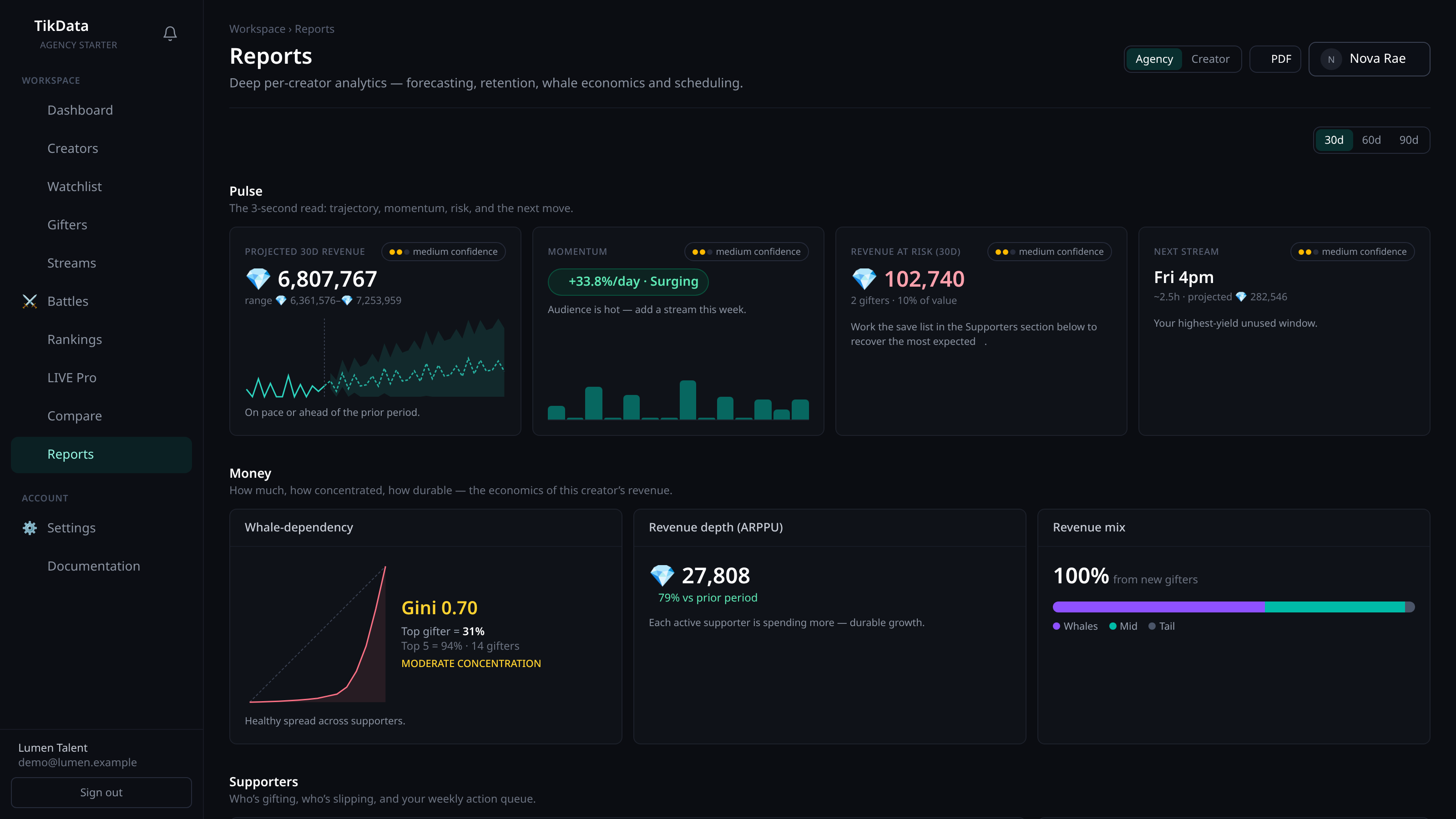This screenshot has height=819, width=1456.
Task: Click the Battles crossed-swords icon
Action: 30,301
